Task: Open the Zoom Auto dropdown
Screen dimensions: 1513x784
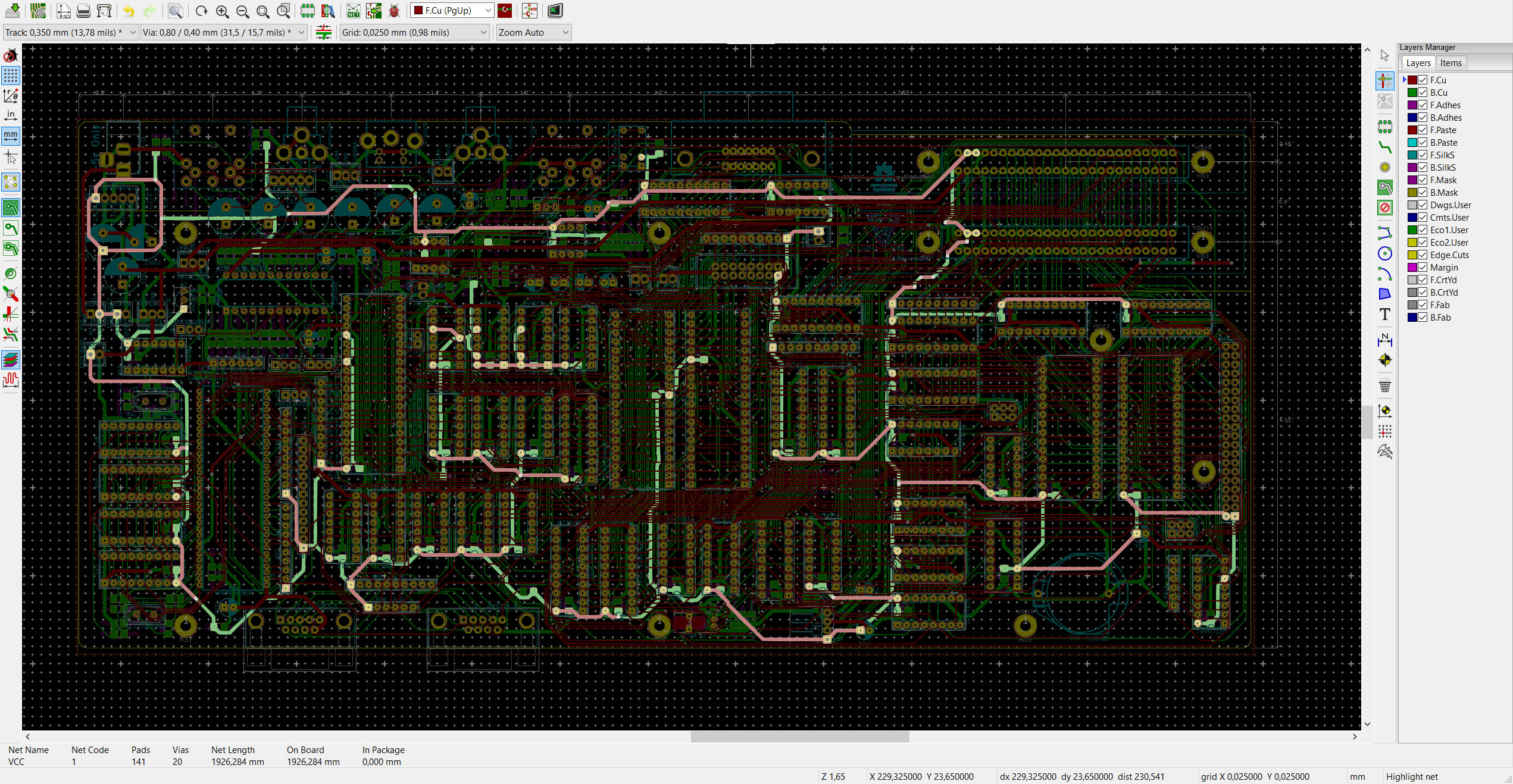Action: 534,33
